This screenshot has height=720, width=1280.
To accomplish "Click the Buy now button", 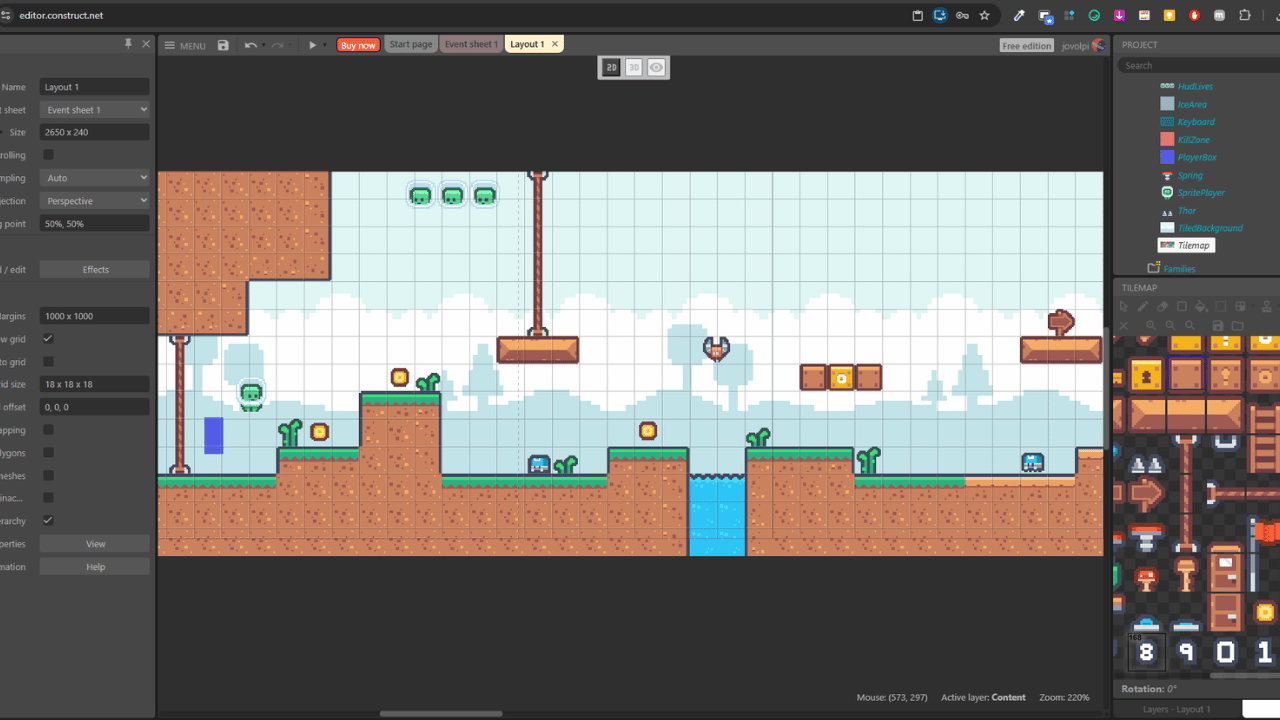I will (358, 45).
